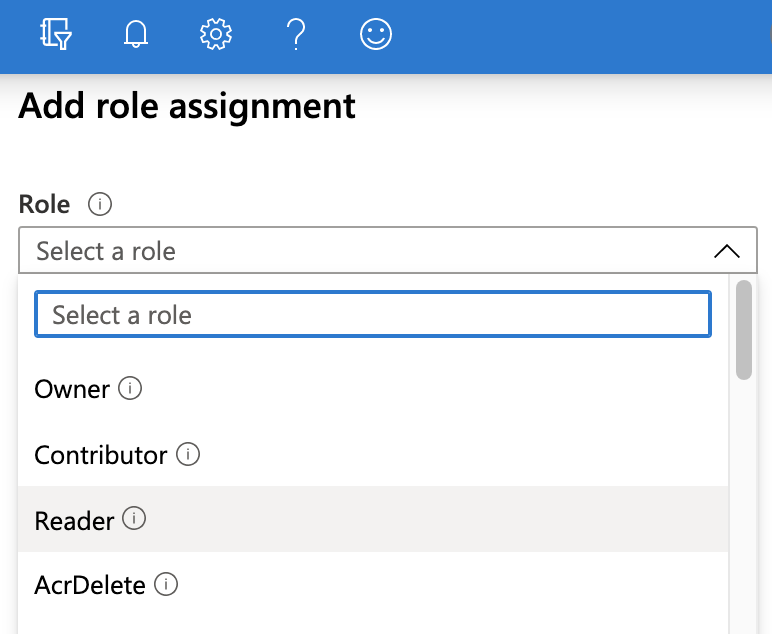This screenshot has width=772, height=634.
Task: Show info for the Contributor role
Action: (x=188, y=455)
